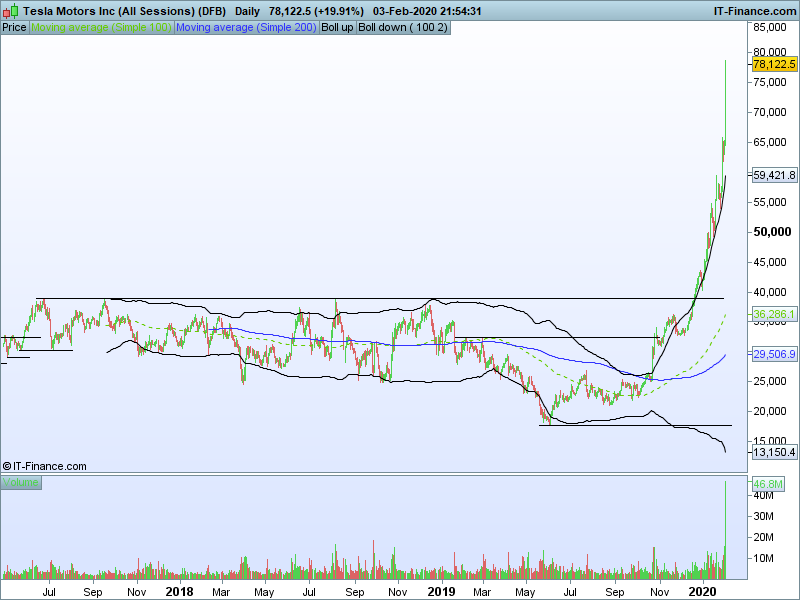800x600 pixels.
Task: Click the 2020 label on time axis
Action: [x=703, y=592]
